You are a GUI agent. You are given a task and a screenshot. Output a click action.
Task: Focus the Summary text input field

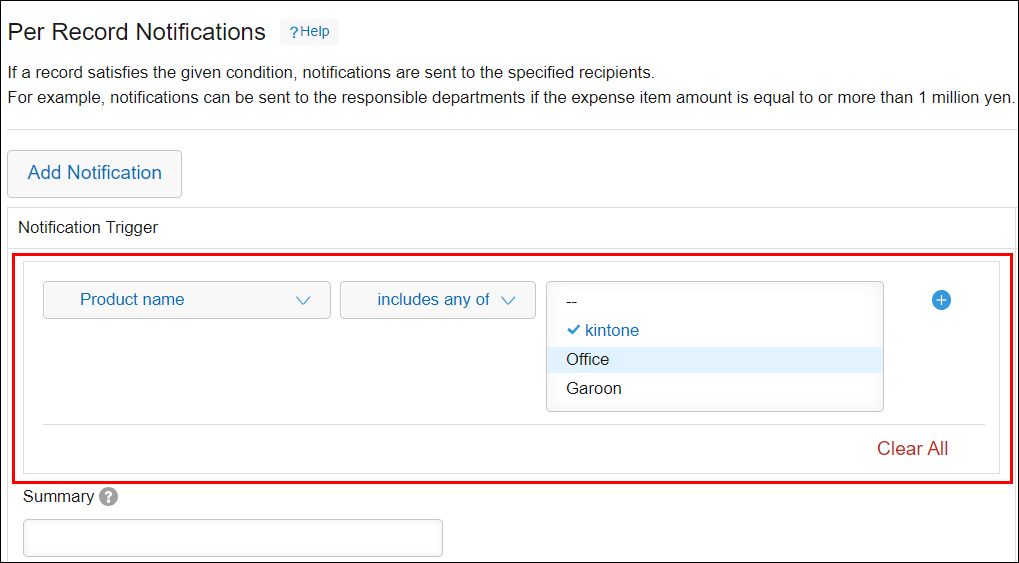tap(232, 538)
